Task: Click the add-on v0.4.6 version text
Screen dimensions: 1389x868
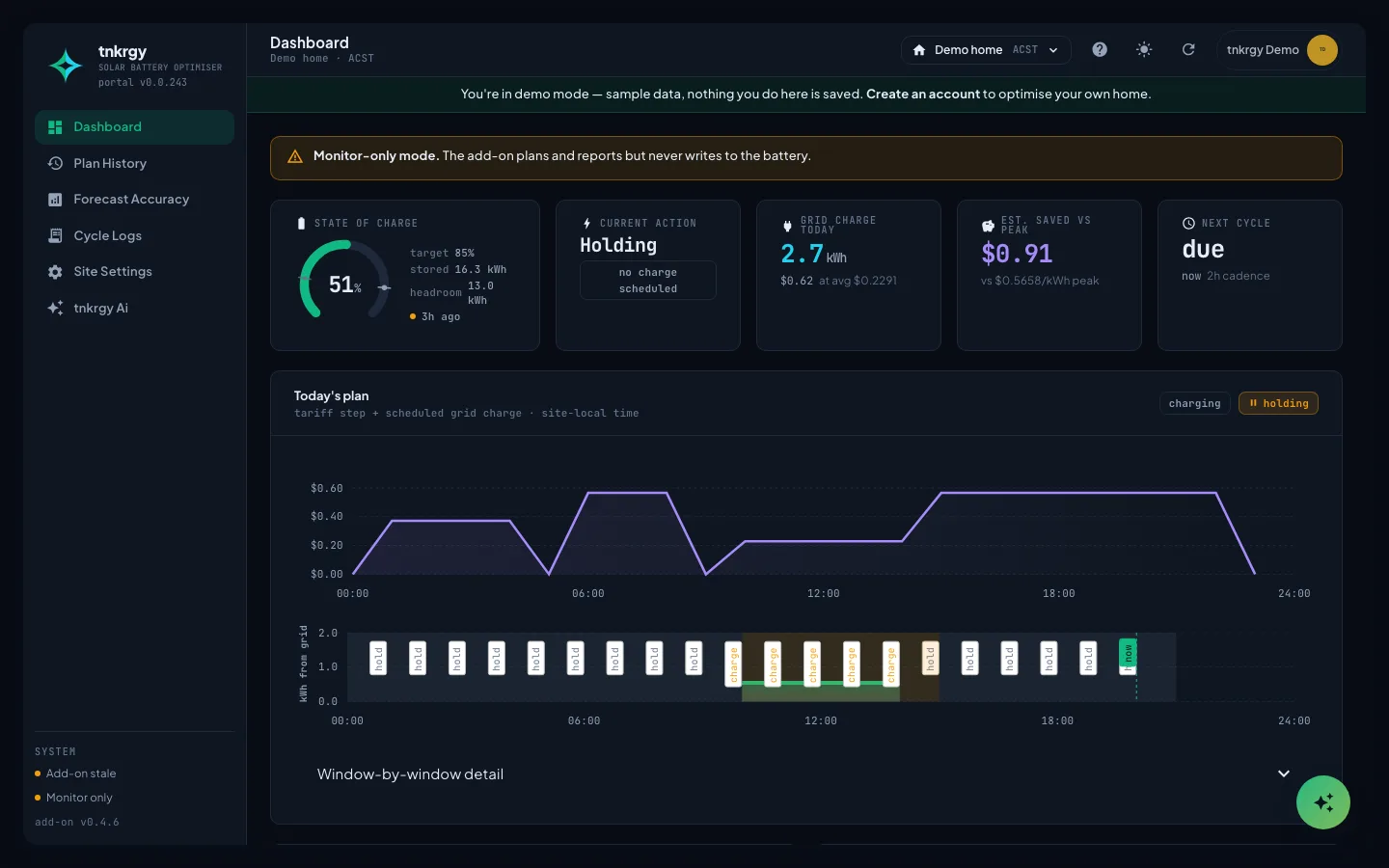Action: [77, 823]
